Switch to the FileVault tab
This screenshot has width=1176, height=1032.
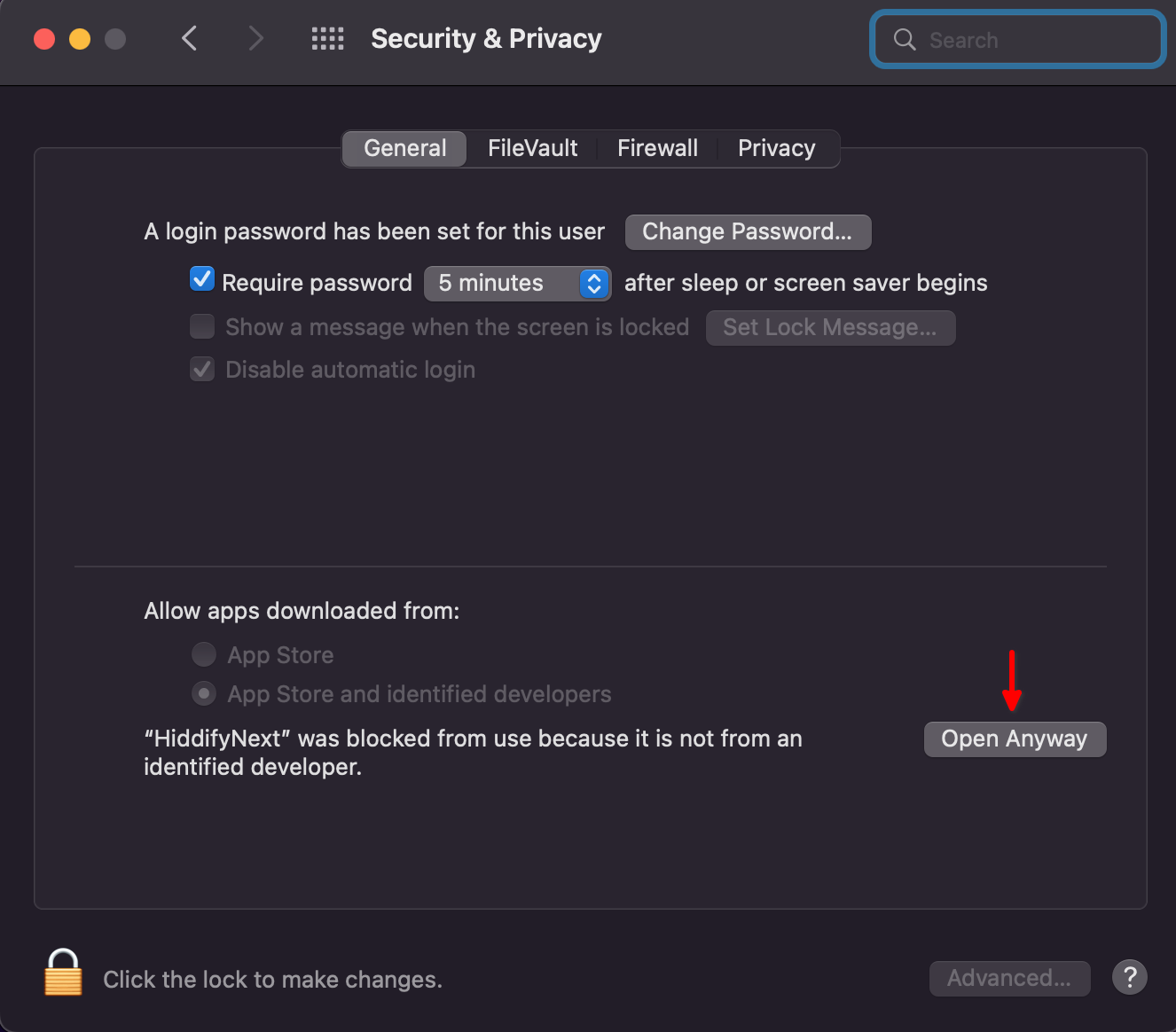pos(531,148)
